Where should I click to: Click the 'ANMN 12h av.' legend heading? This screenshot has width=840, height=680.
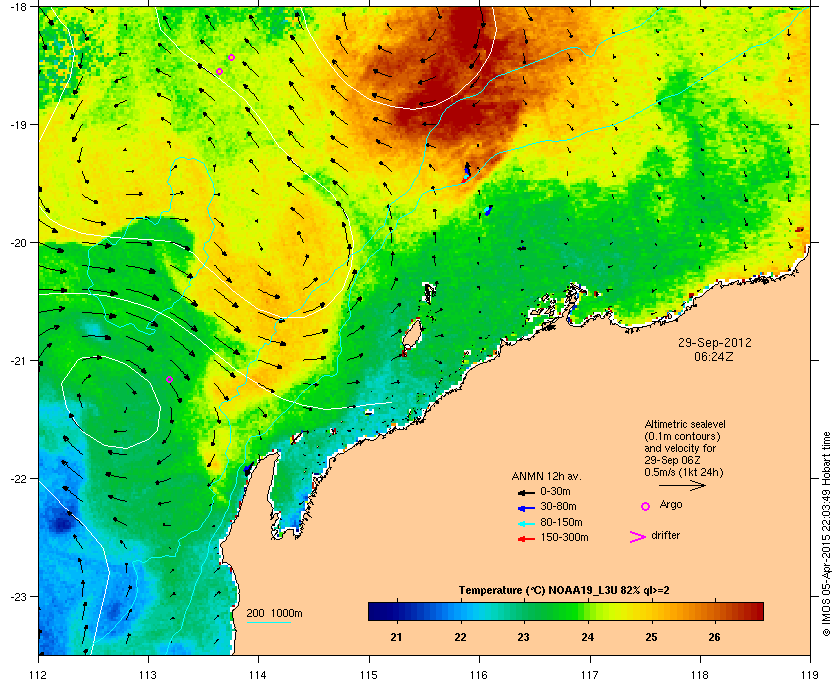[x=546, y=476]
